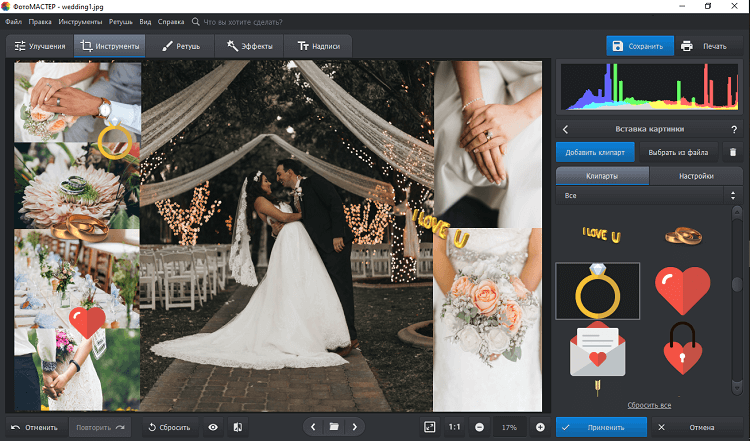Go back from the Вставка картинки panel
750x441 pixels.
click(565, 129)
